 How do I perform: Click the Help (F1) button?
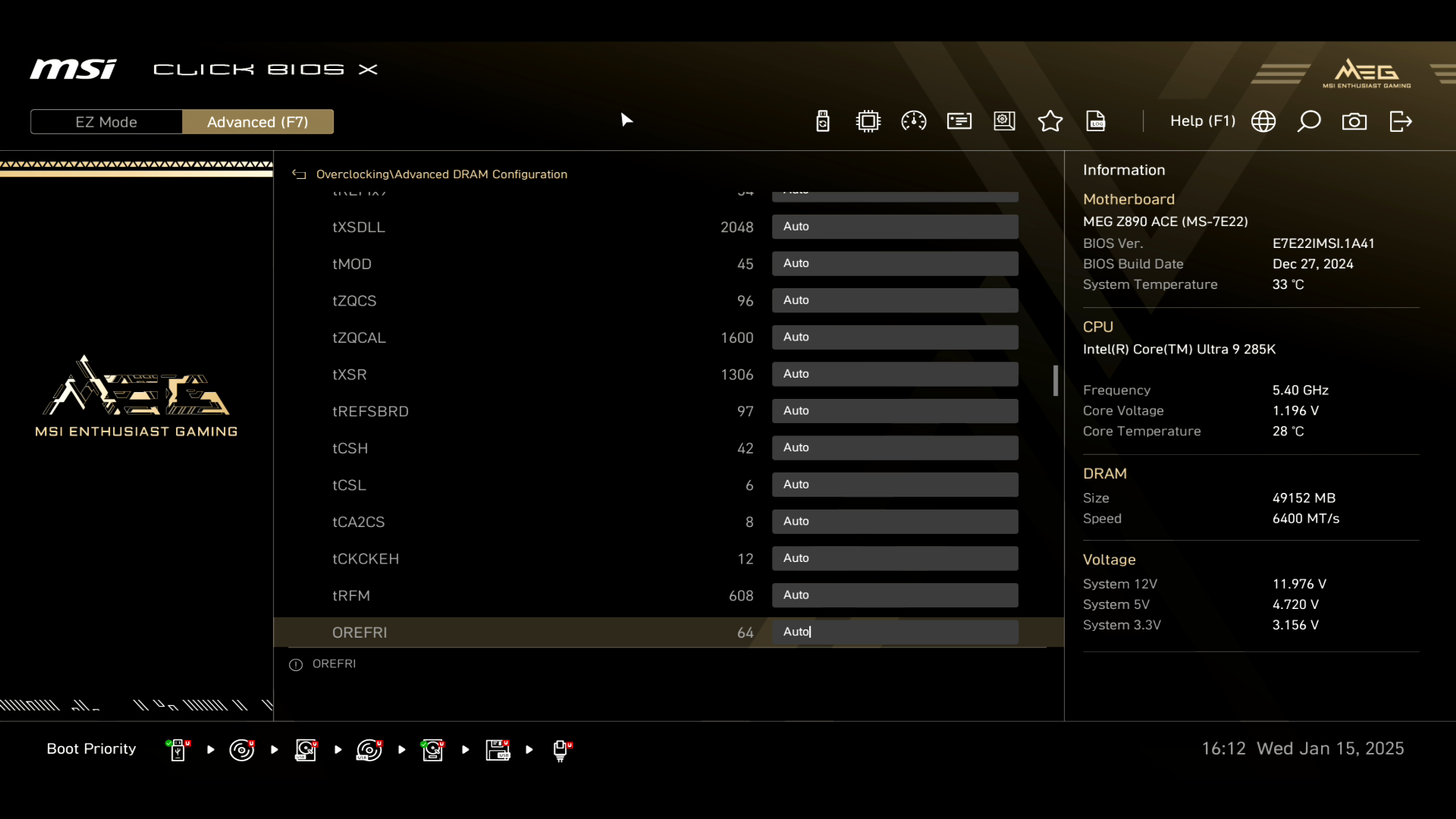1204,121
